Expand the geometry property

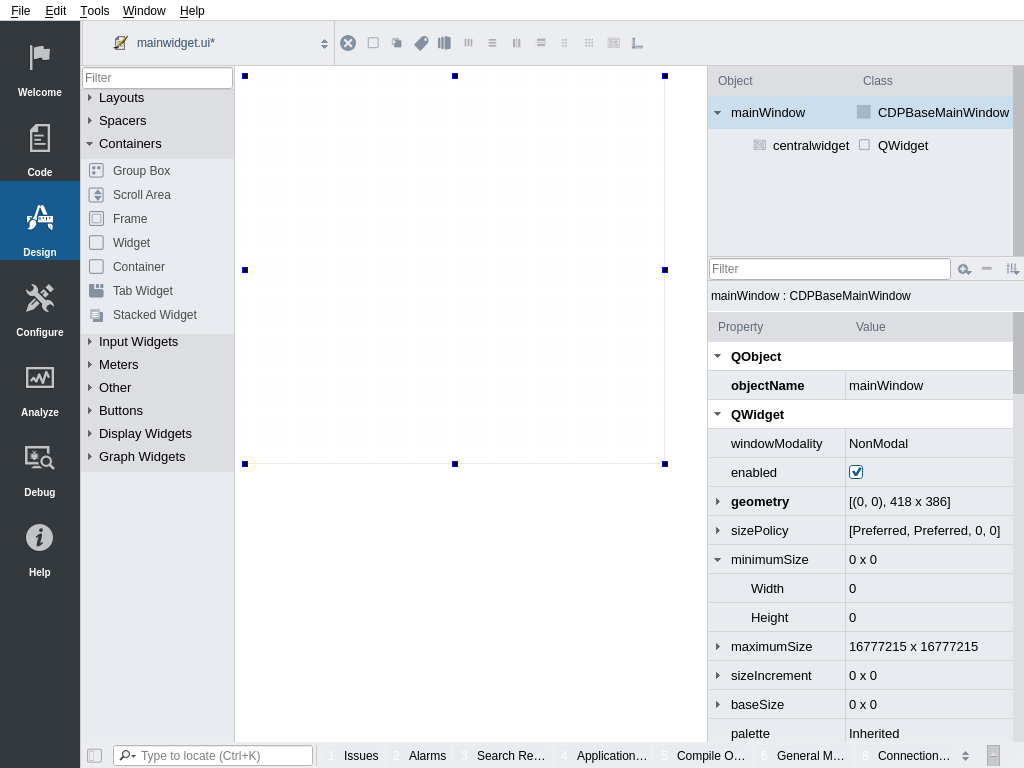pyautogui.click(x=718, y=502)
